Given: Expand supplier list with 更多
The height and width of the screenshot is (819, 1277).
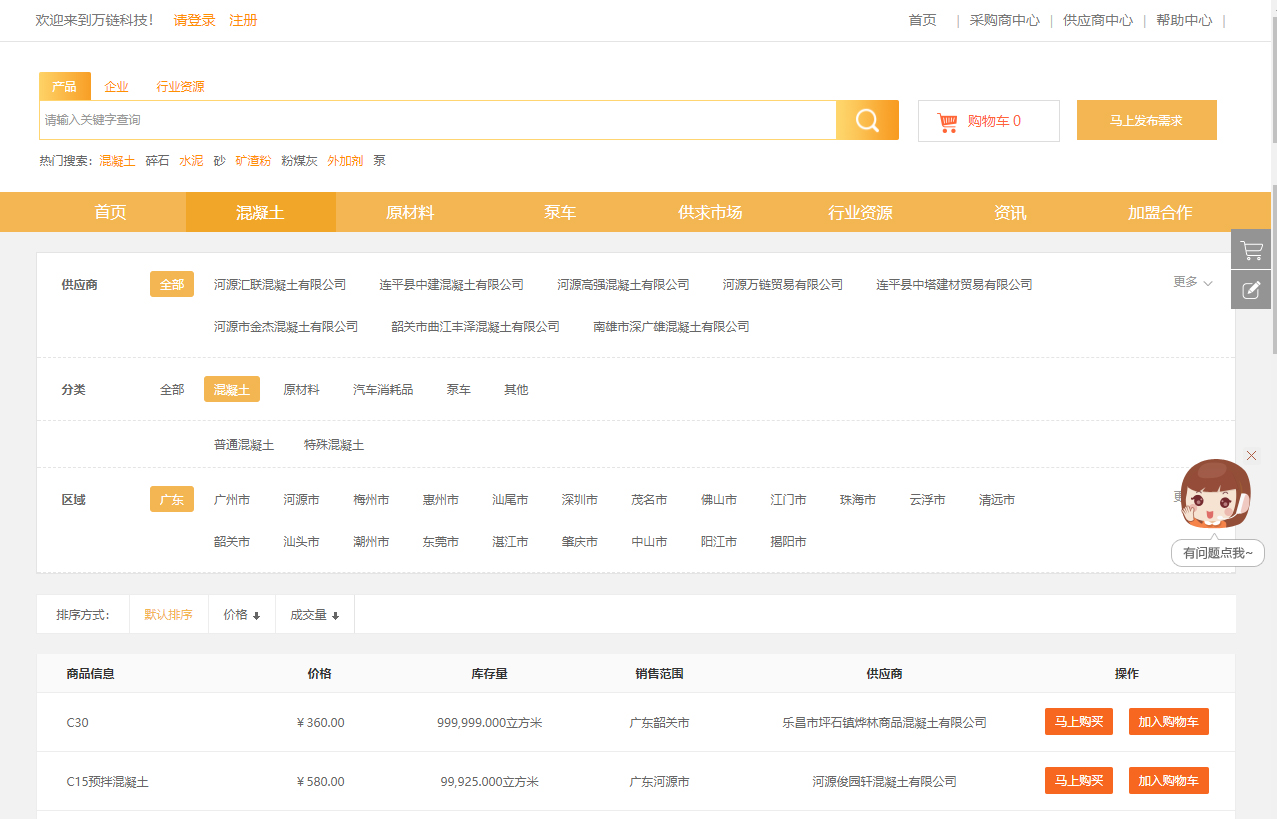Looking at the screenshot, I should pyautogui.click(x=1192, y=283).
